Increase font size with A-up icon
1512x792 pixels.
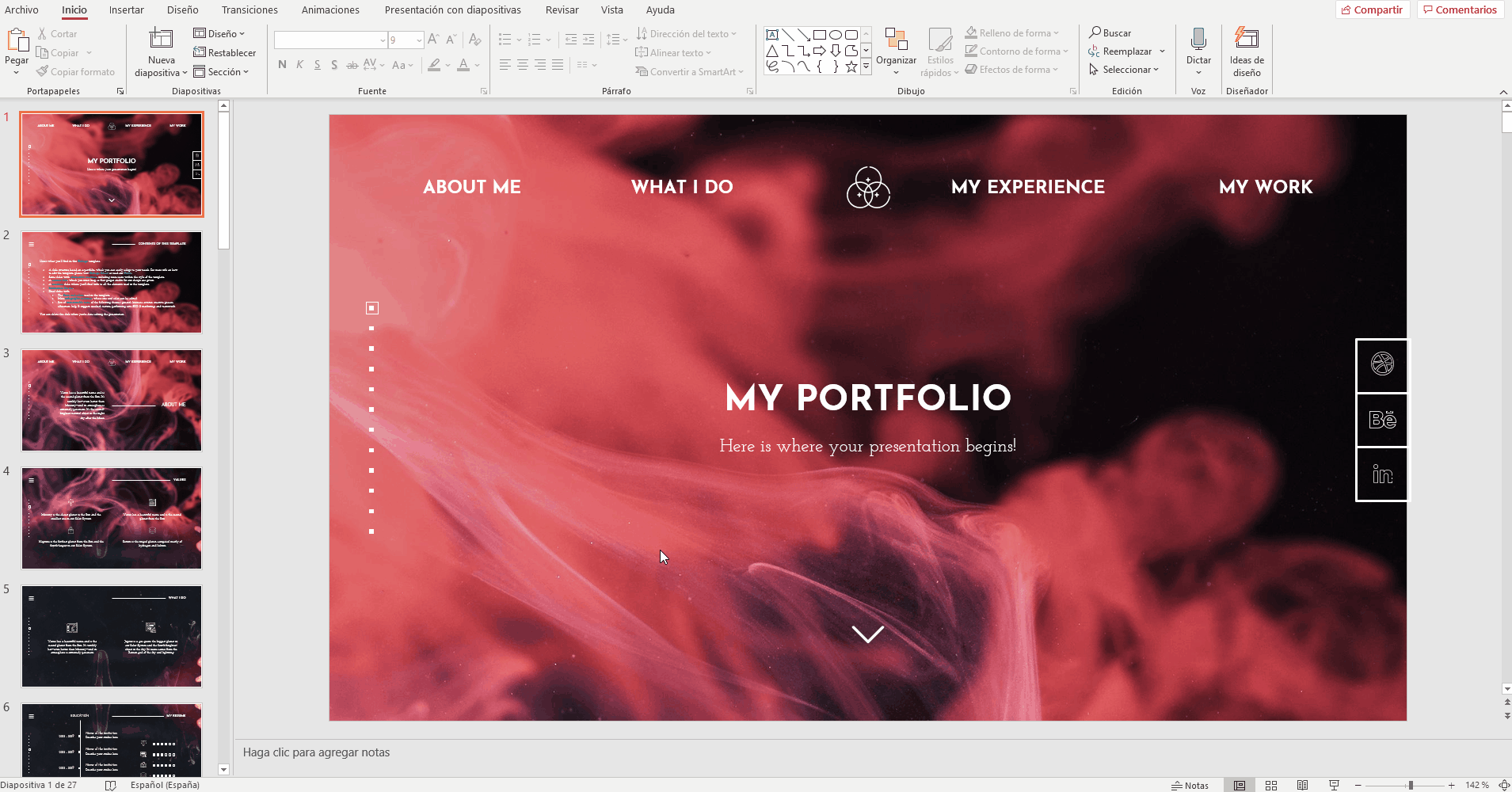432,39
